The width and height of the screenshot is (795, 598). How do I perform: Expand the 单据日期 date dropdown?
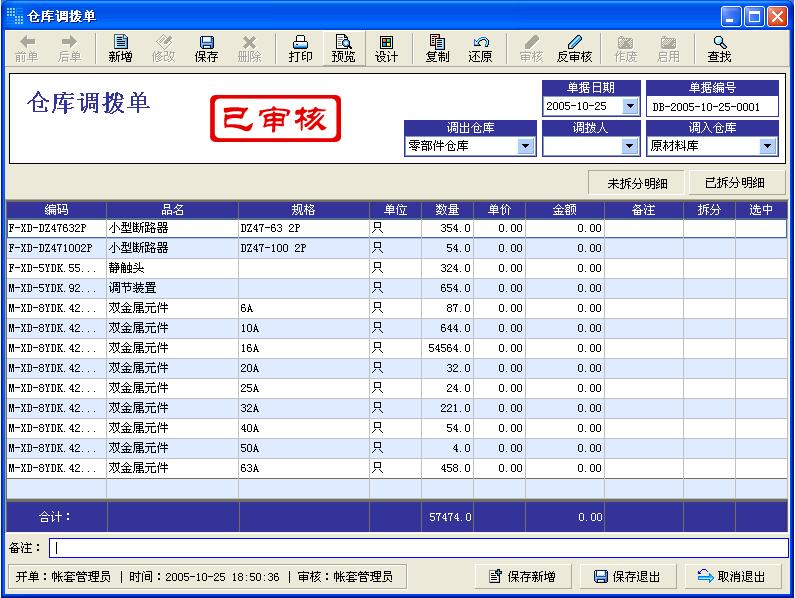(x=630, y=106)
